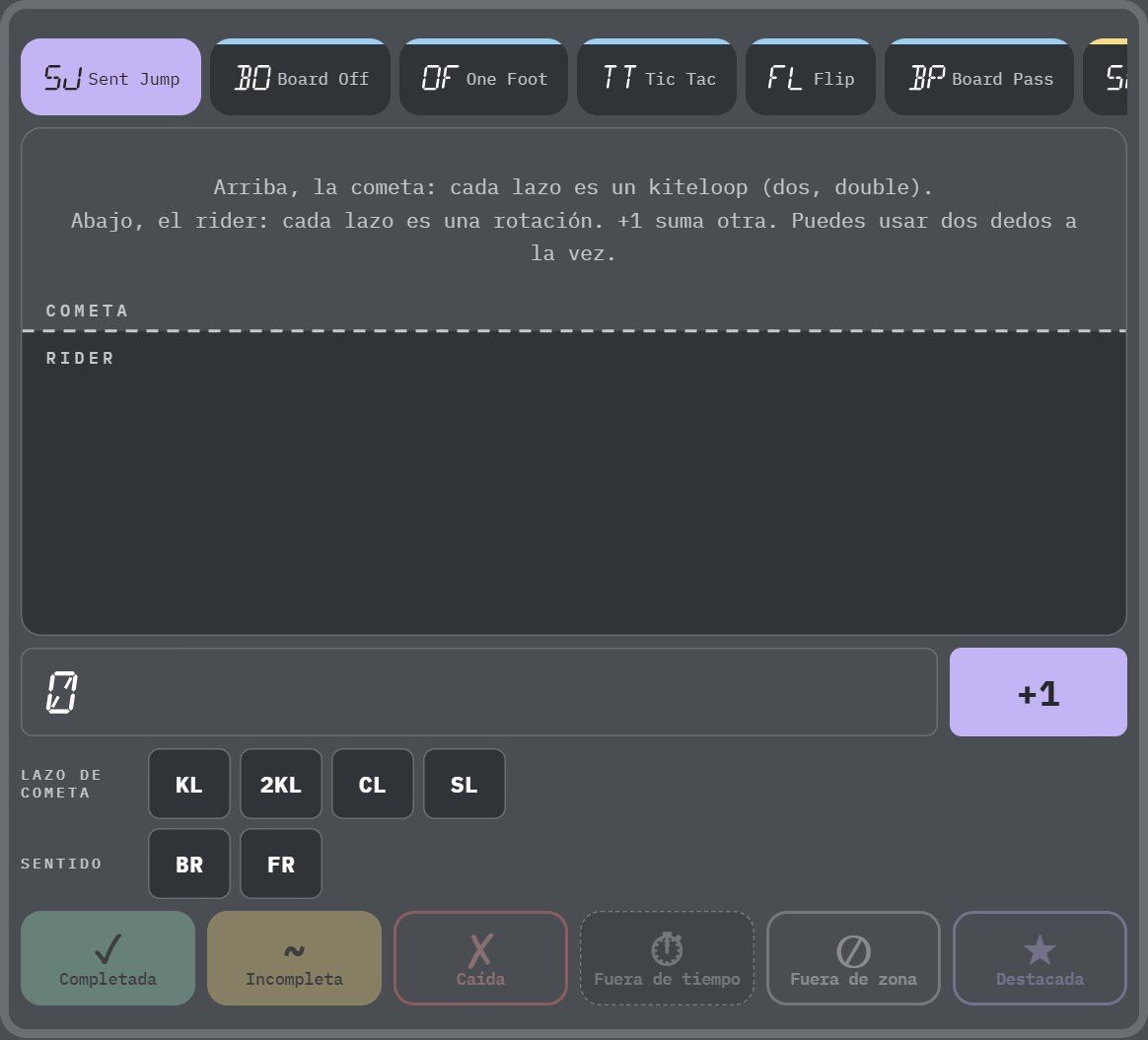Choose the Tic Tac tab
The image size is (1148, 1040).
point(657,77)
